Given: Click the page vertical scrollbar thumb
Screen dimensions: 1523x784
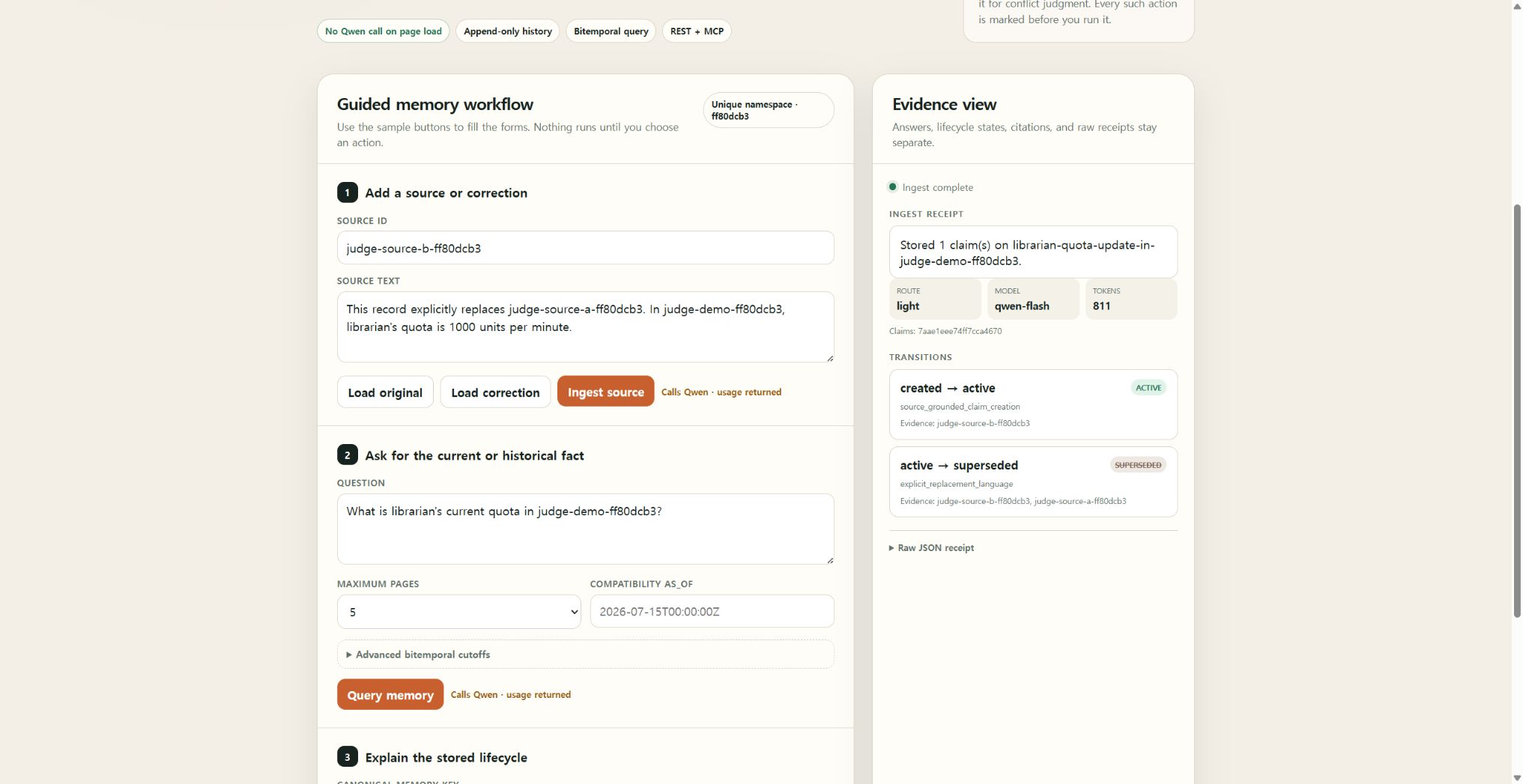Looking at the screenshot, I should [1517, 410].
